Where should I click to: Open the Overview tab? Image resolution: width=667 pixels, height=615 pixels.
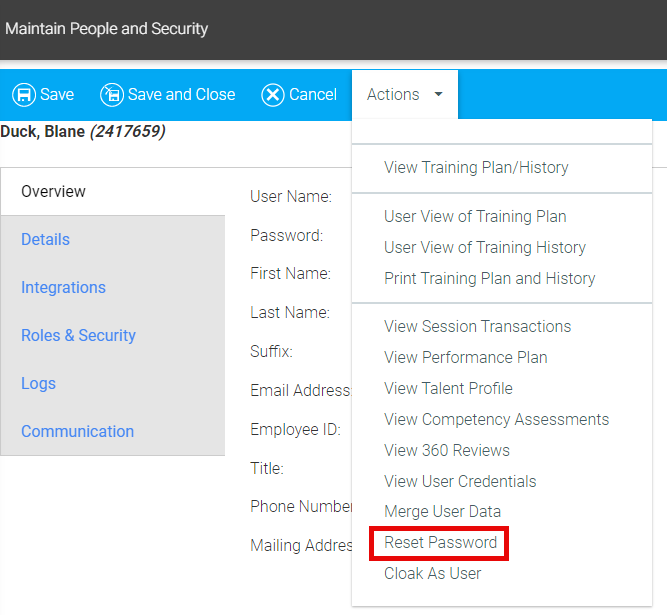[x=54, y=191]
